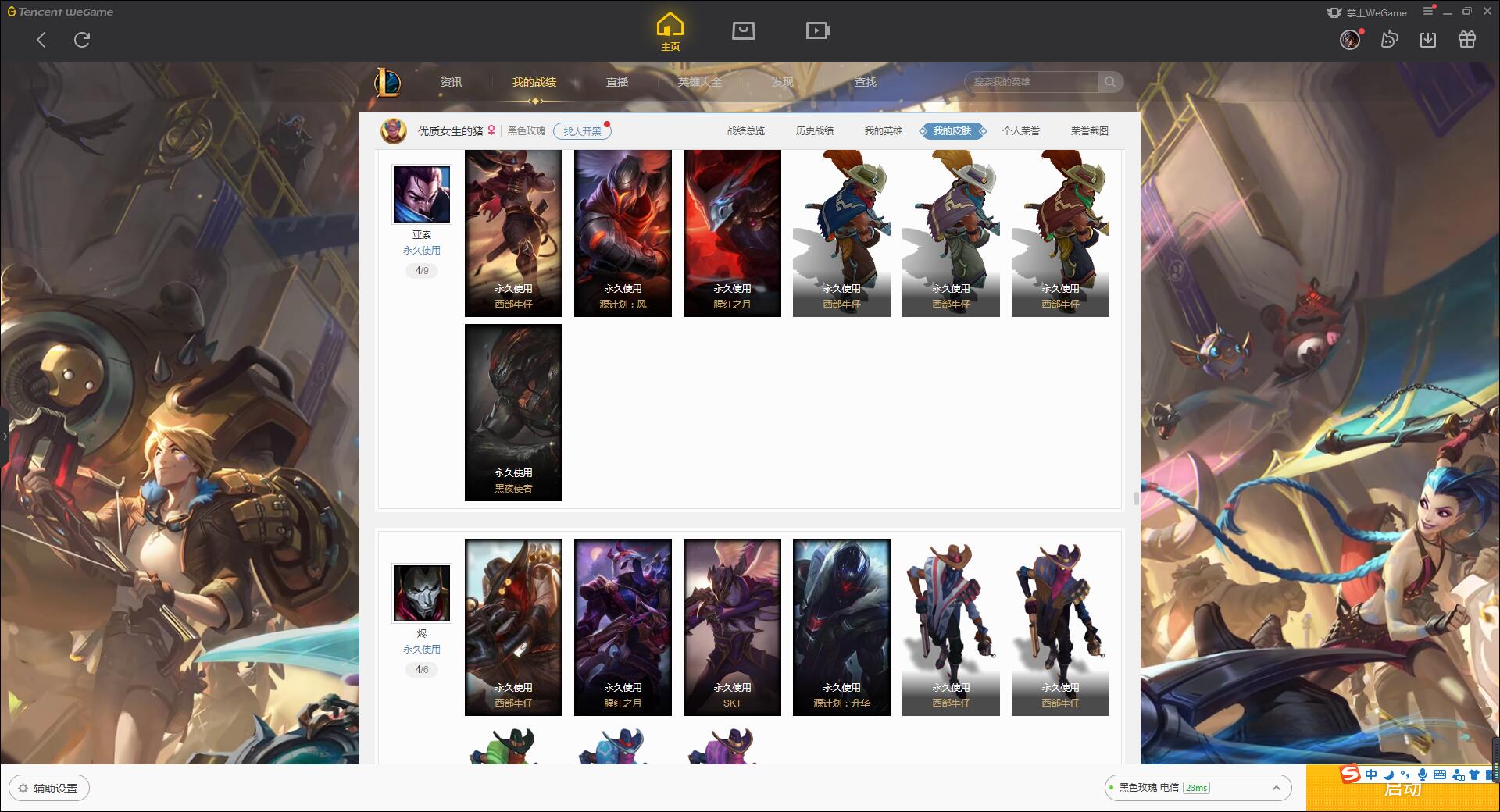Screen dimensions: 1500x812
Task: Click the 4/6 skin count under 烬
Action: 422,670
